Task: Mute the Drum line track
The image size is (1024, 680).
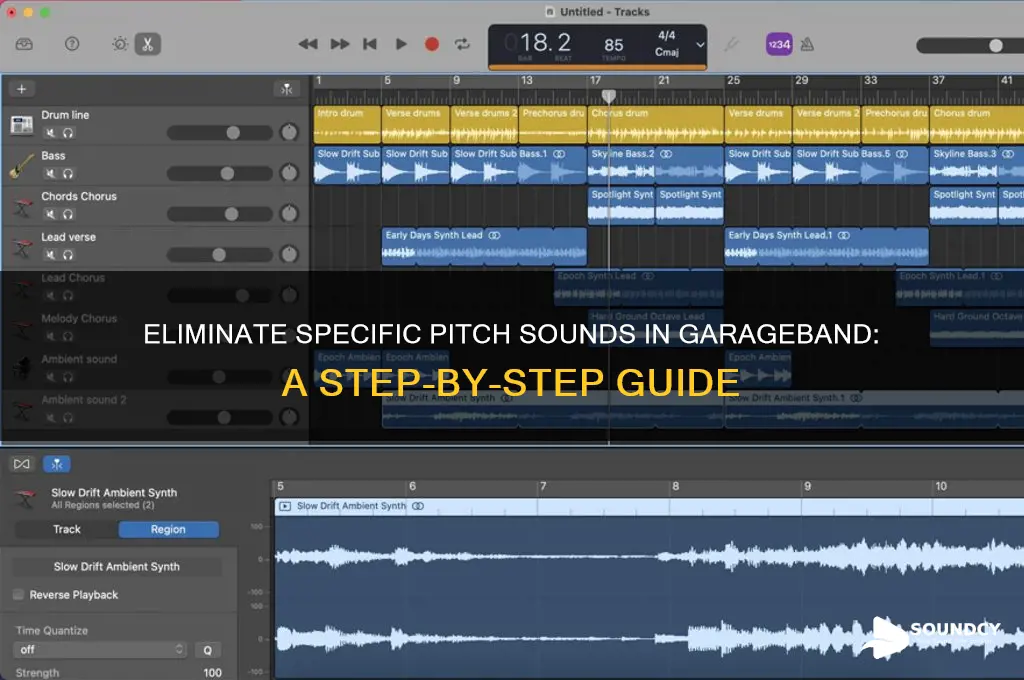Action: coord(50,133)
